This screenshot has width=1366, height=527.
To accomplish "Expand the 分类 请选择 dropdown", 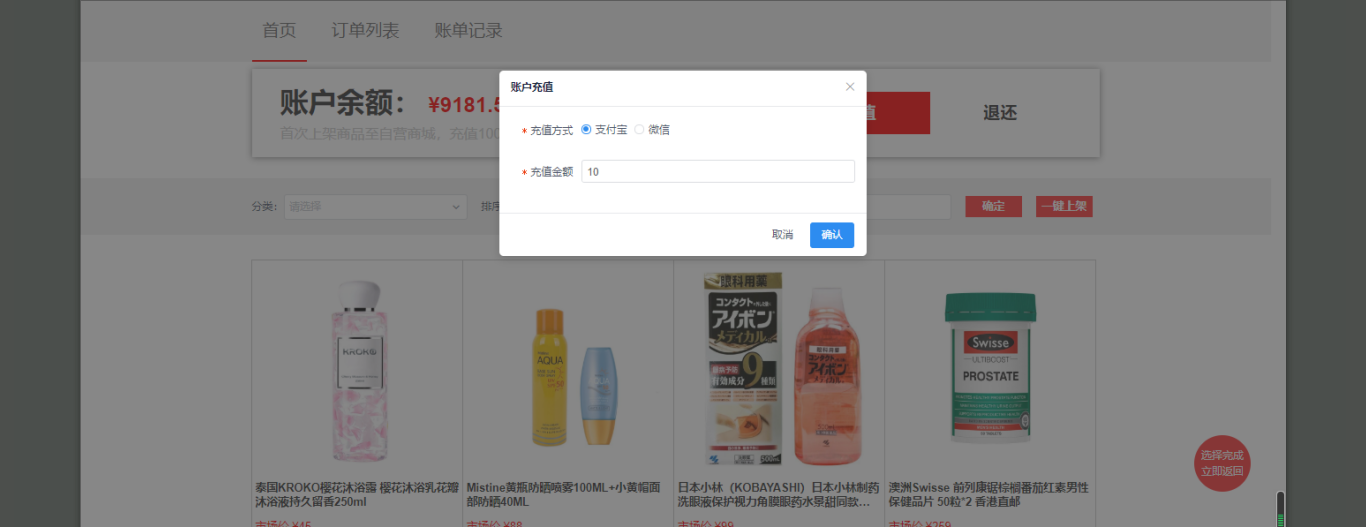I will point(375,207).
